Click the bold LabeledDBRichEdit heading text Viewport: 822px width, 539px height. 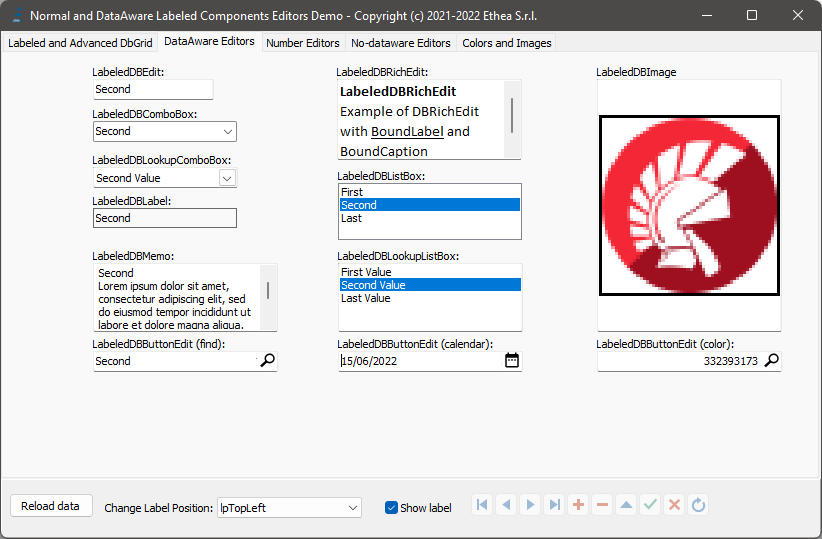pyautogui.click(x=398, y=92)
